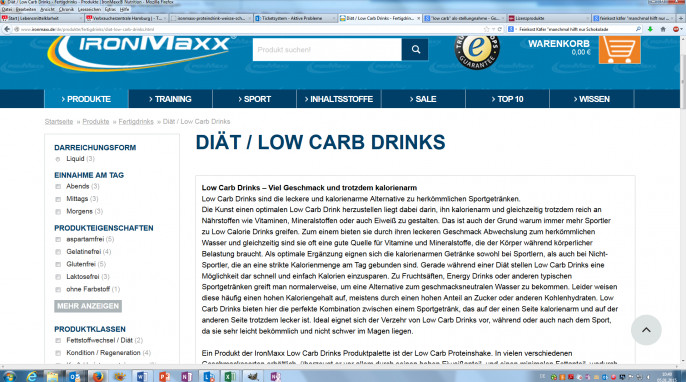Expand filters with MEHR ANZEIGEN button
The width and height of the screenshot is (686, 382).
click(88, 306)
